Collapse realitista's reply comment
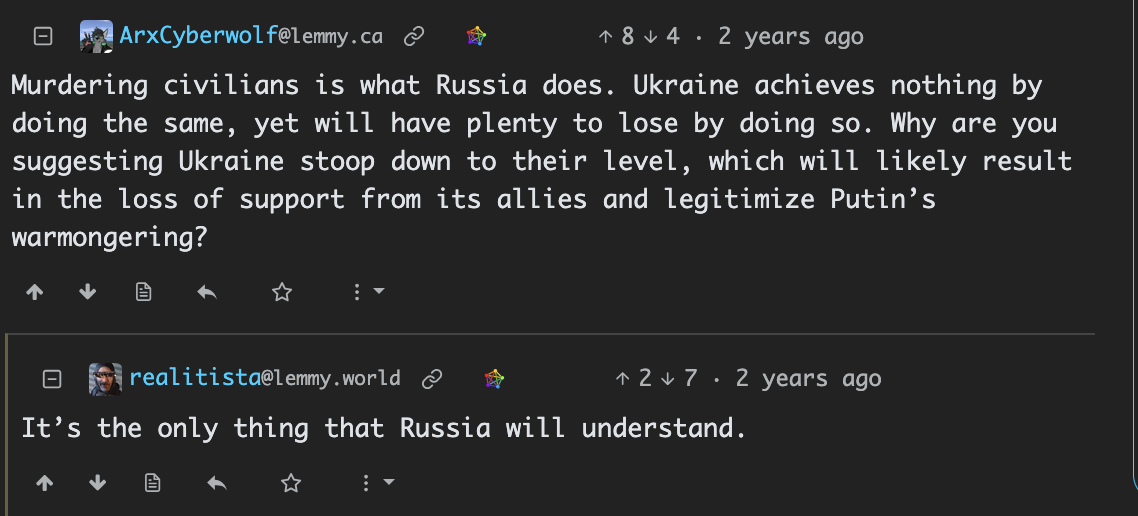Image resolution: width=1138 pixels, height=516 pixels. [53, 379]
